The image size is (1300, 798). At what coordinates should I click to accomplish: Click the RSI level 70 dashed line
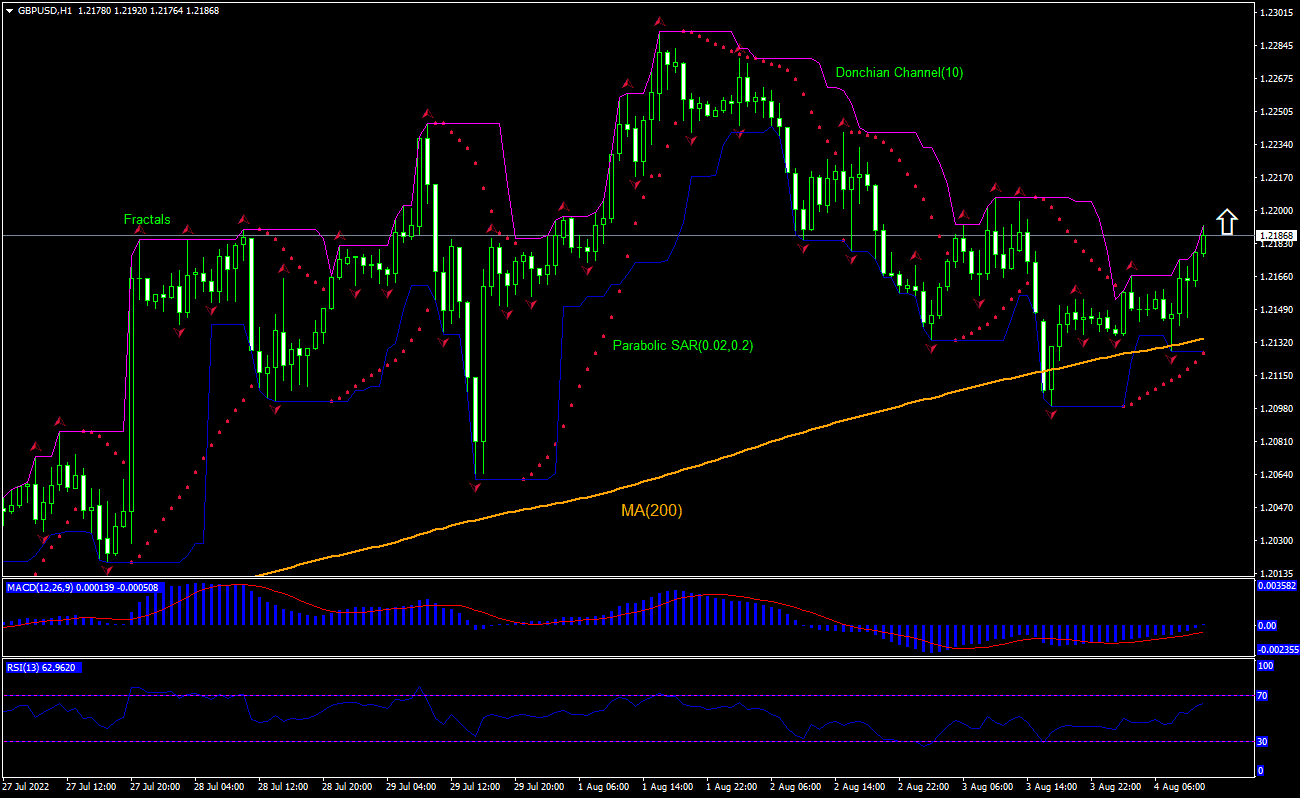pyautogui.click(x=600, y=695)
